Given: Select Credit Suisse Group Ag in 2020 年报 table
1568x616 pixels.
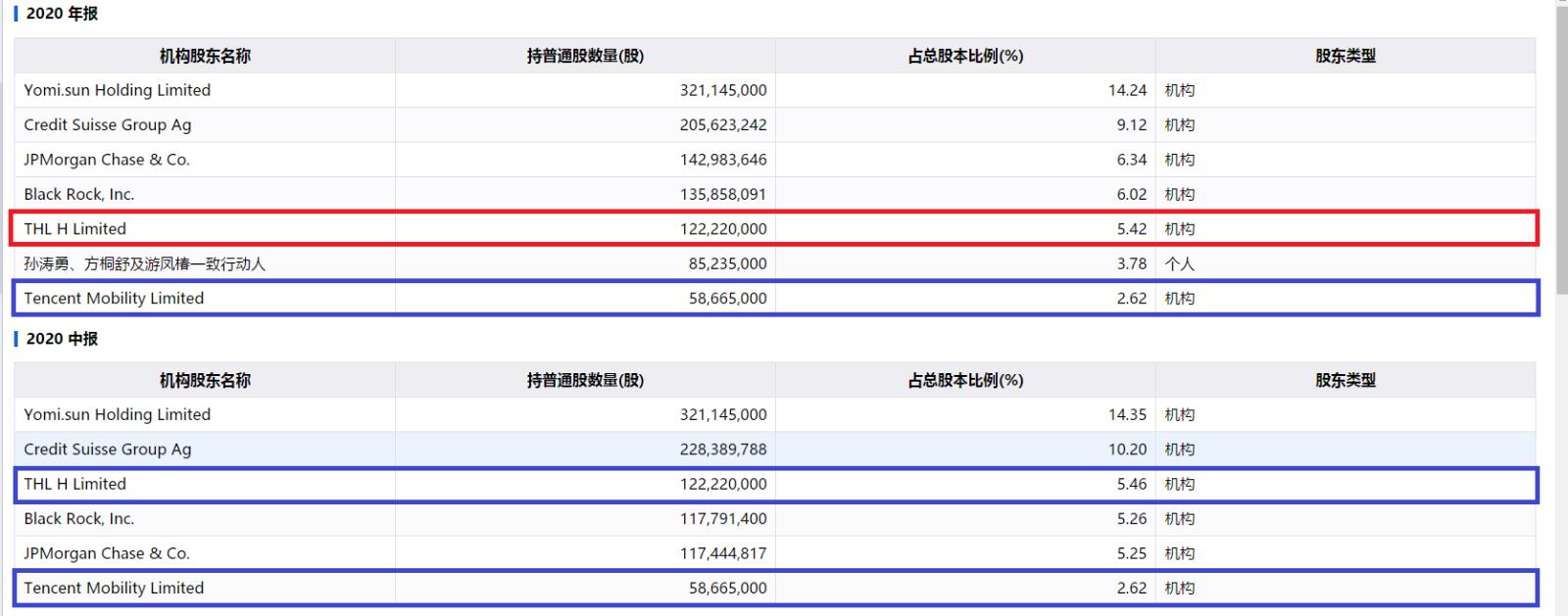Looking at the screenshot, I should (108, 125).
